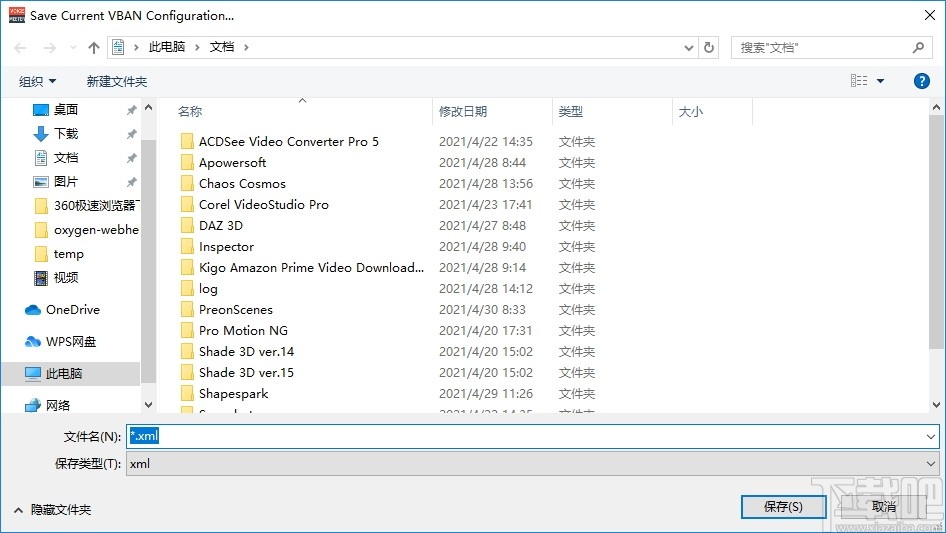Select 文档 in the navigation pane

coord(66,158)
